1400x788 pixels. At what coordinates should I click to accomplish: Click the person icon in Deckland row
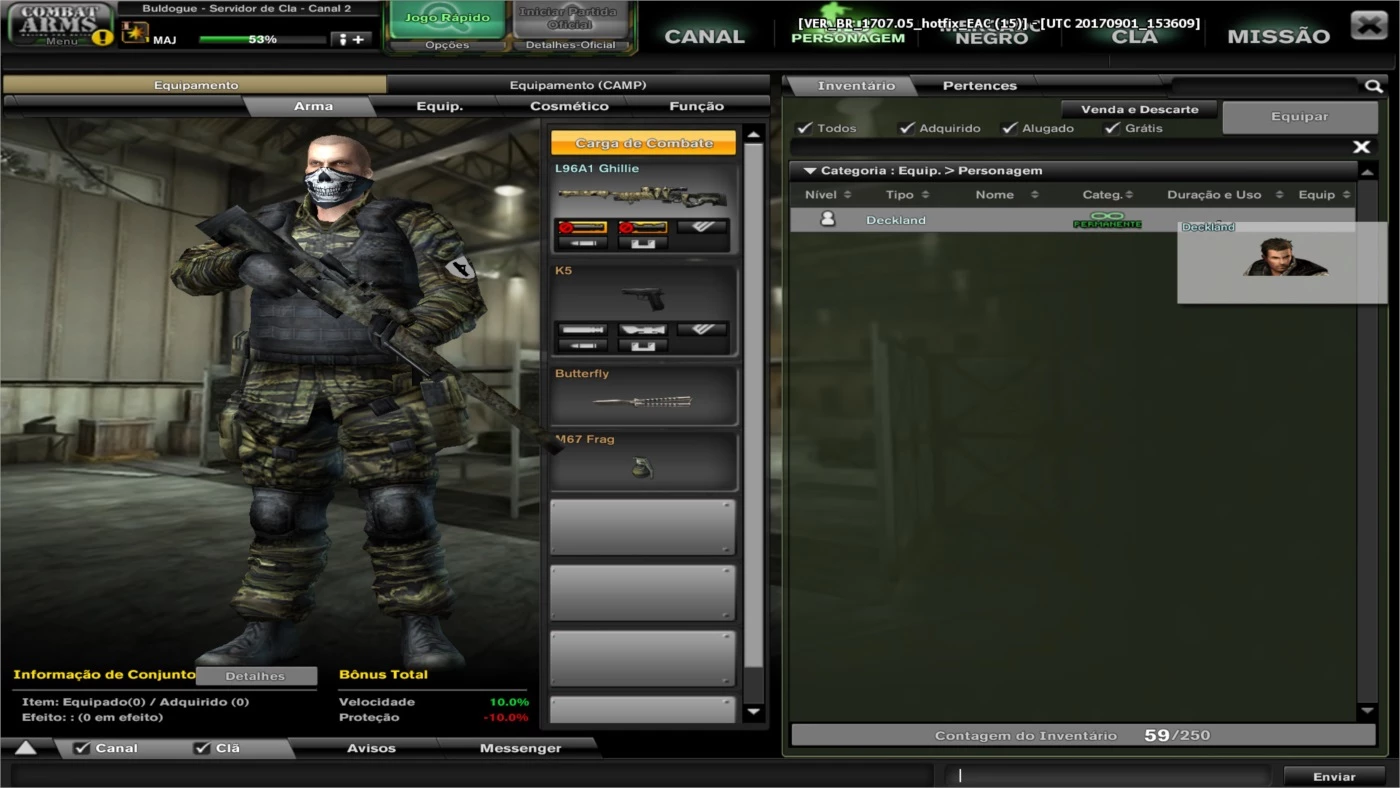(x=827, y=219)
